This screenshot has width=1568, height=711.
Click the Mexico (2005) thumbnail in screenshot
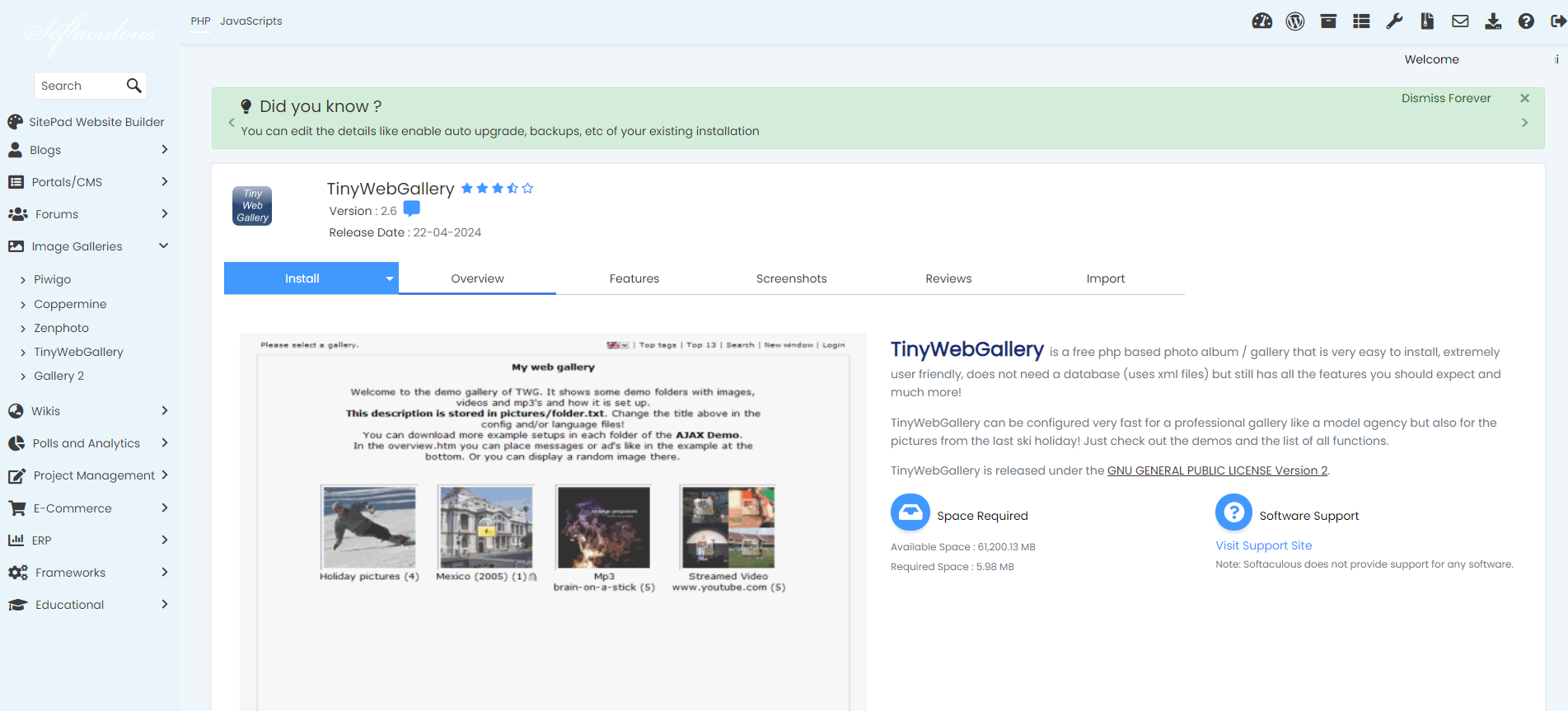(x=486, y=526)
